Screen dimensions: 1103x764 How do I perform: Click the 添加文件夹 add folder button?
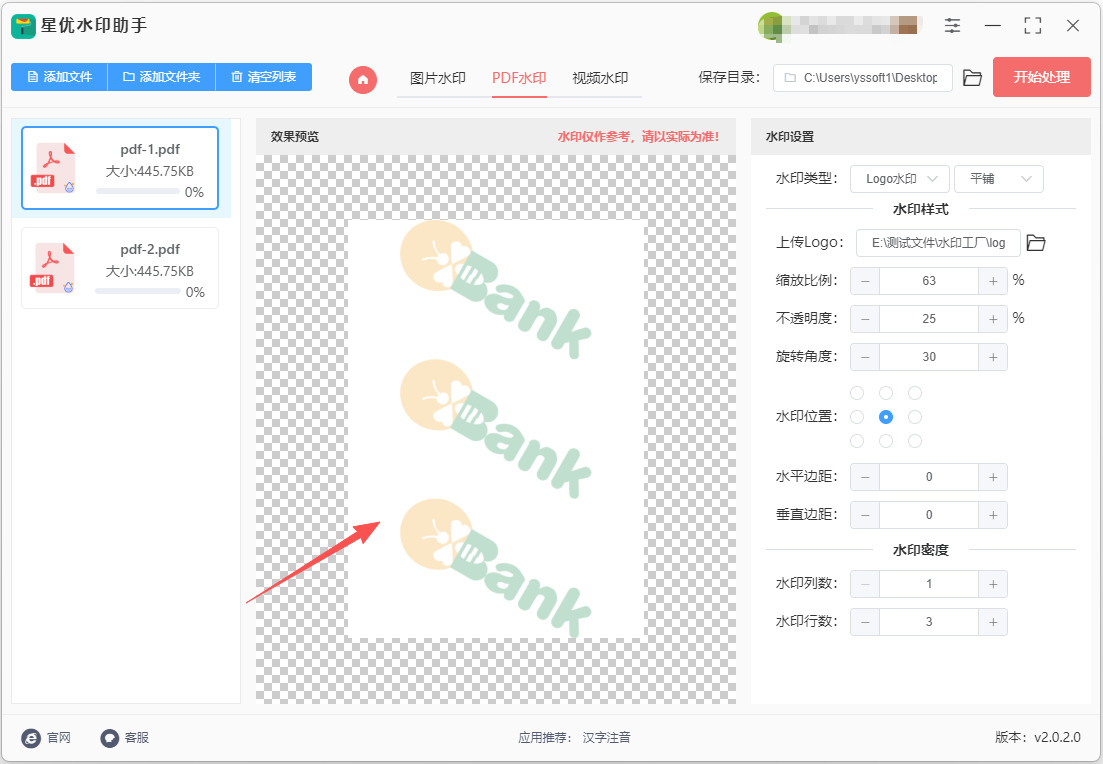click(x=162, y=77)
